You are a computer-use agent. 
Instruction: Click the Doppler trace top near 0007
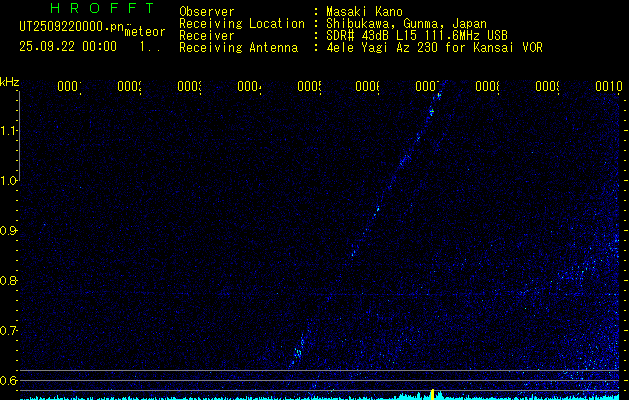[438, 95]
